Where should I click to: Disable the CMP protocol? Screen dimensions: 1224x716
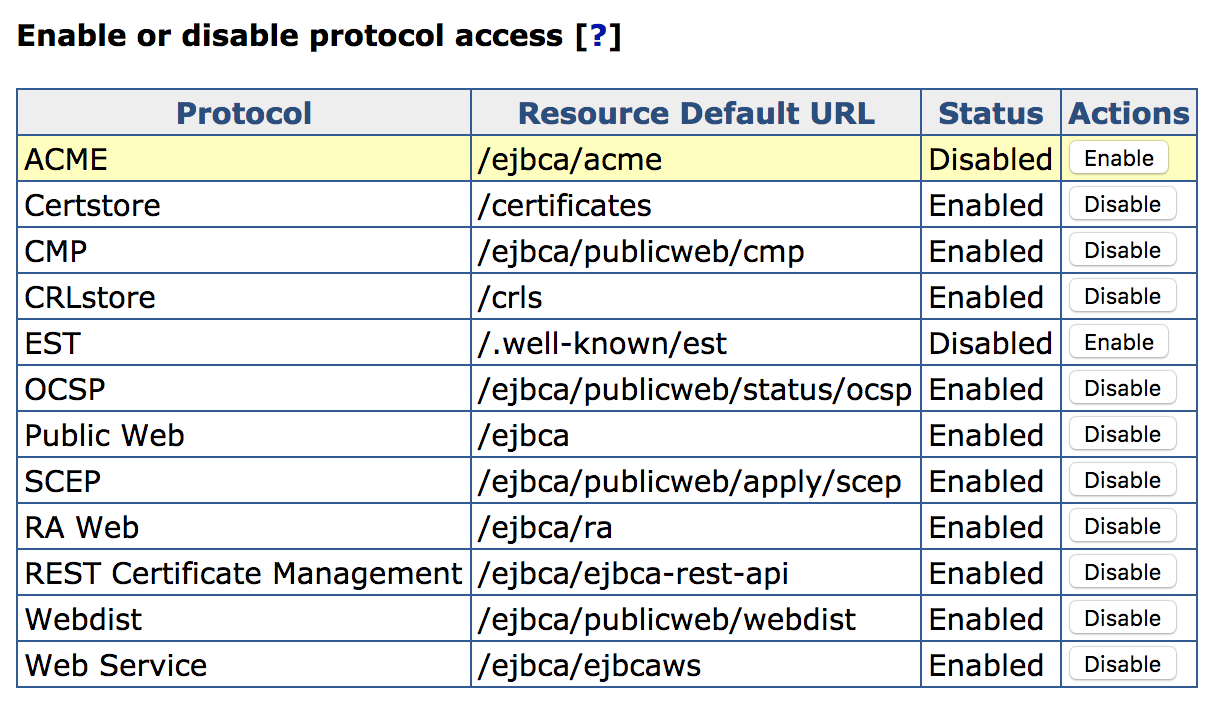(x=1122, y=251)
